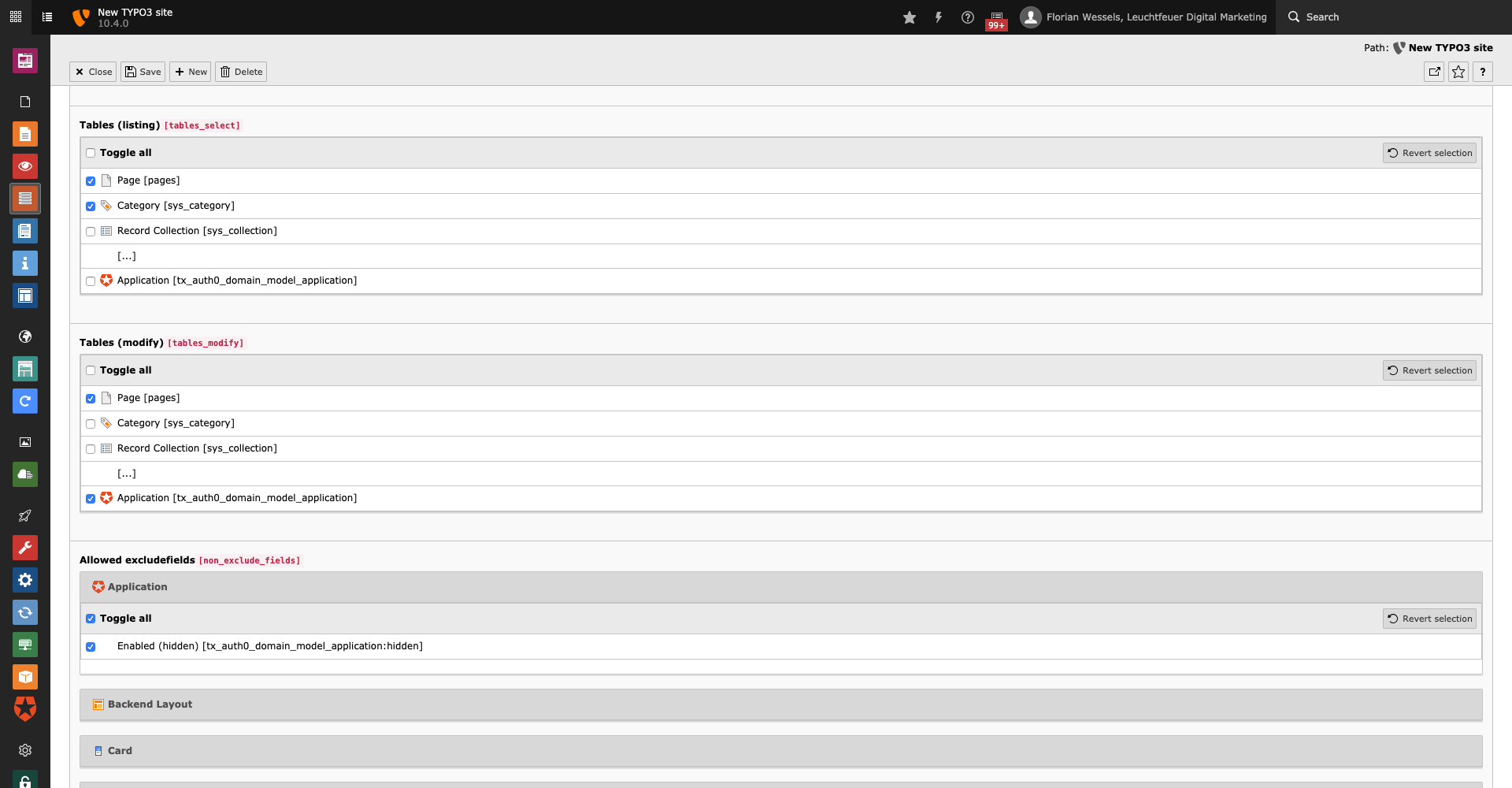This screenshot has height=788, width=1512.
Task: Open the View module eye icon
Action: (25, 166)
